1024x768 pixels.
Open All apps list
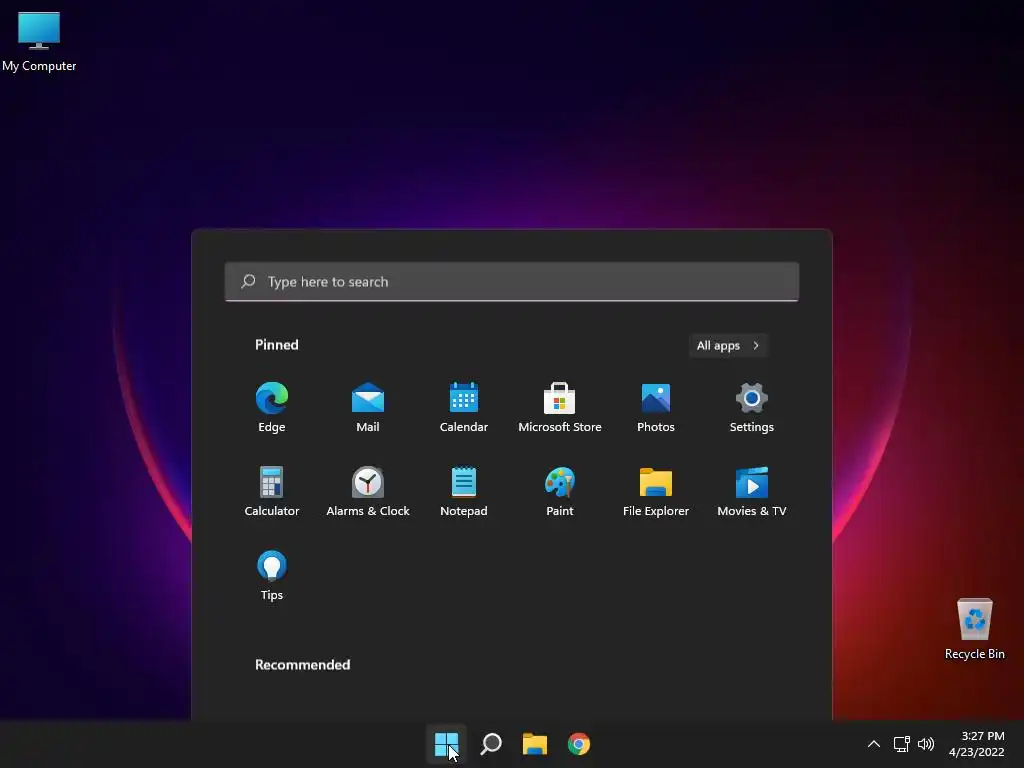(728, 345)
